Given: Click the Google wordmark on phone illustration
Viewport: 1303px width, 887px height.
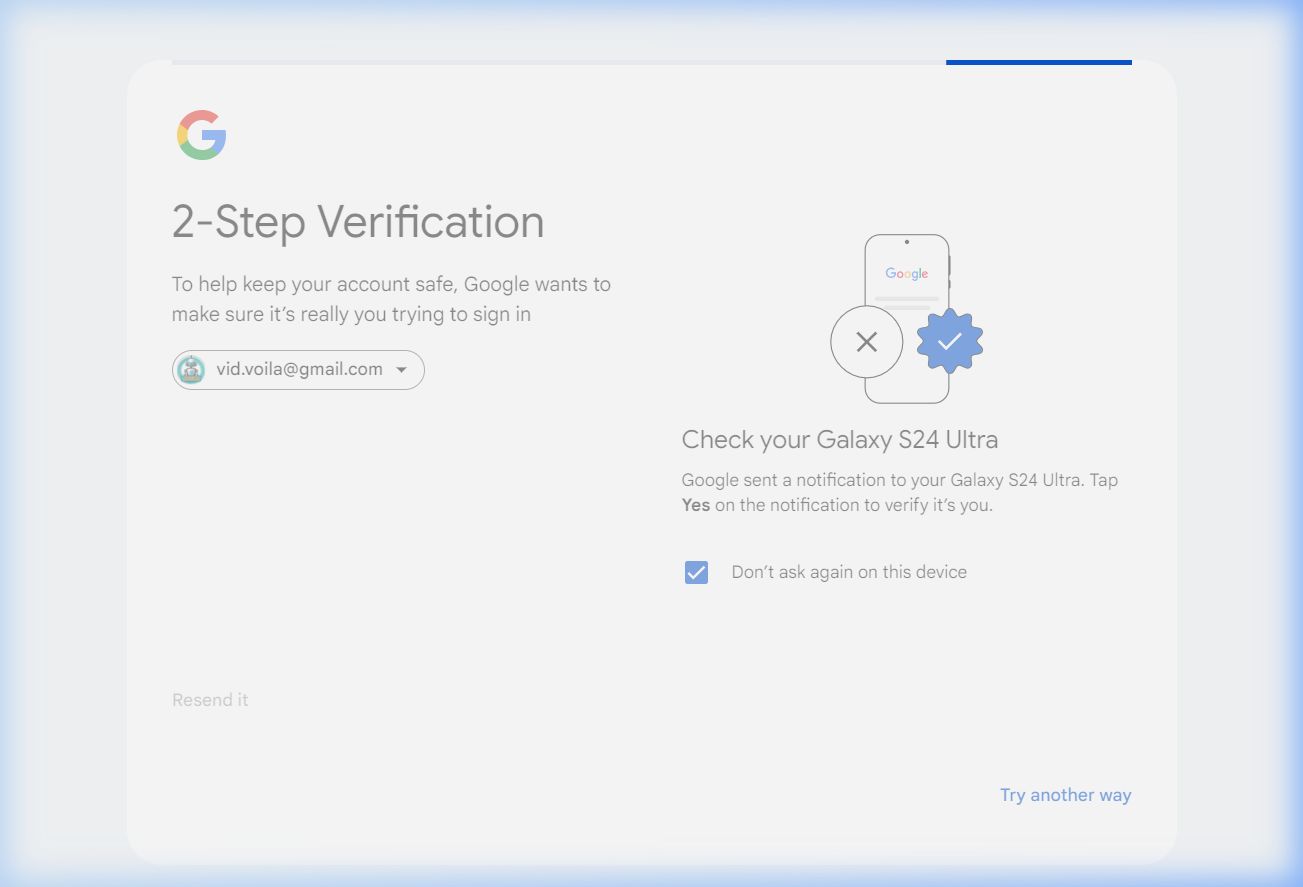Looking at the screenshot, I should (x=906, y=274).
